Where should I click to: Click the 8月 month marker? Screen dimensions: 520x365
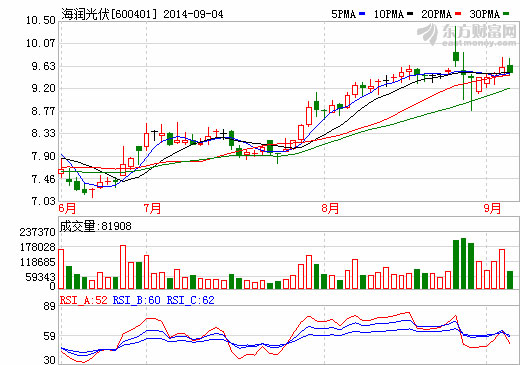coord(330,208)
